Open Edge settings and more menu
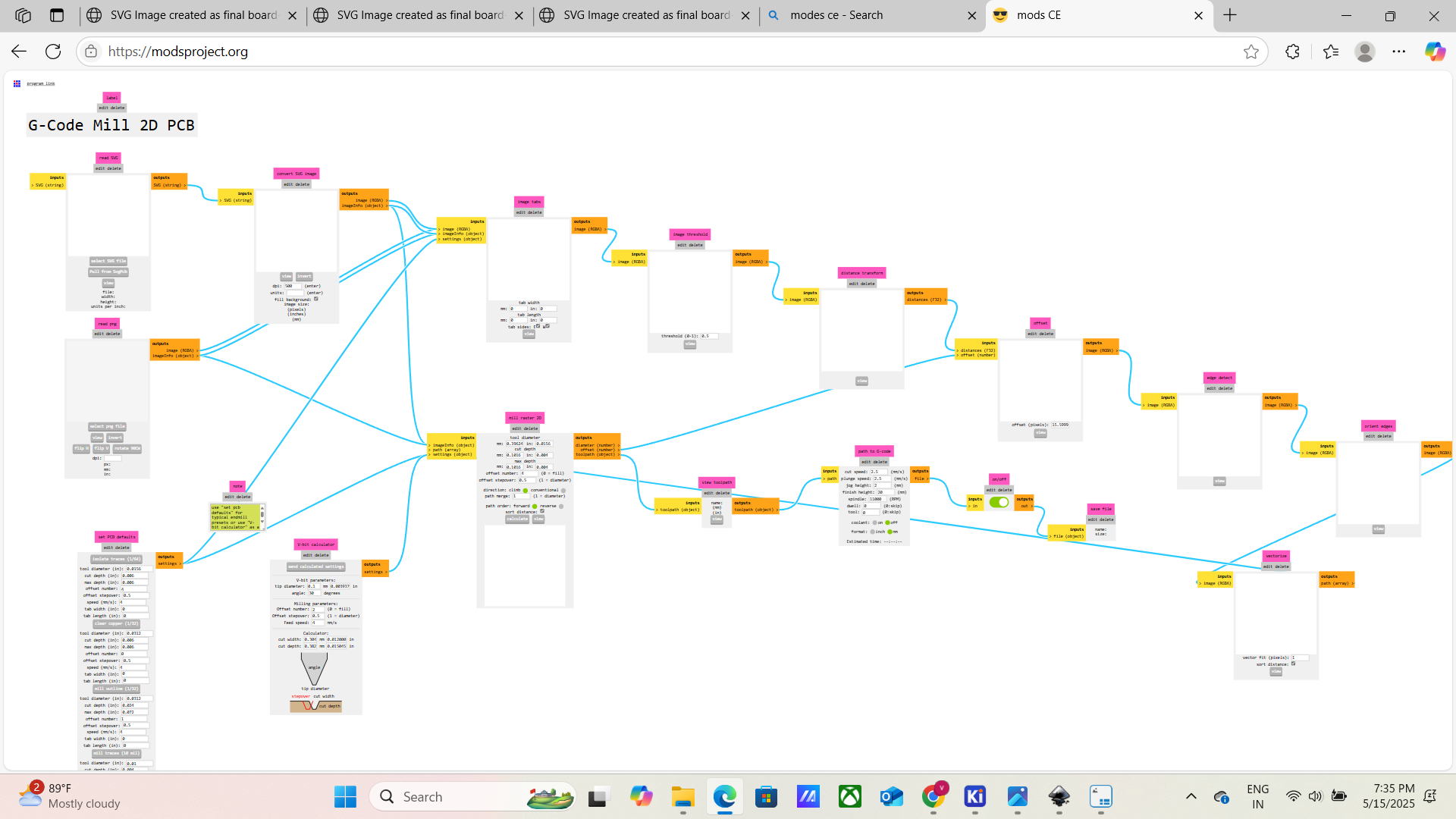The width and height of the screenshot is (1456, 819). pos(1399,52)
